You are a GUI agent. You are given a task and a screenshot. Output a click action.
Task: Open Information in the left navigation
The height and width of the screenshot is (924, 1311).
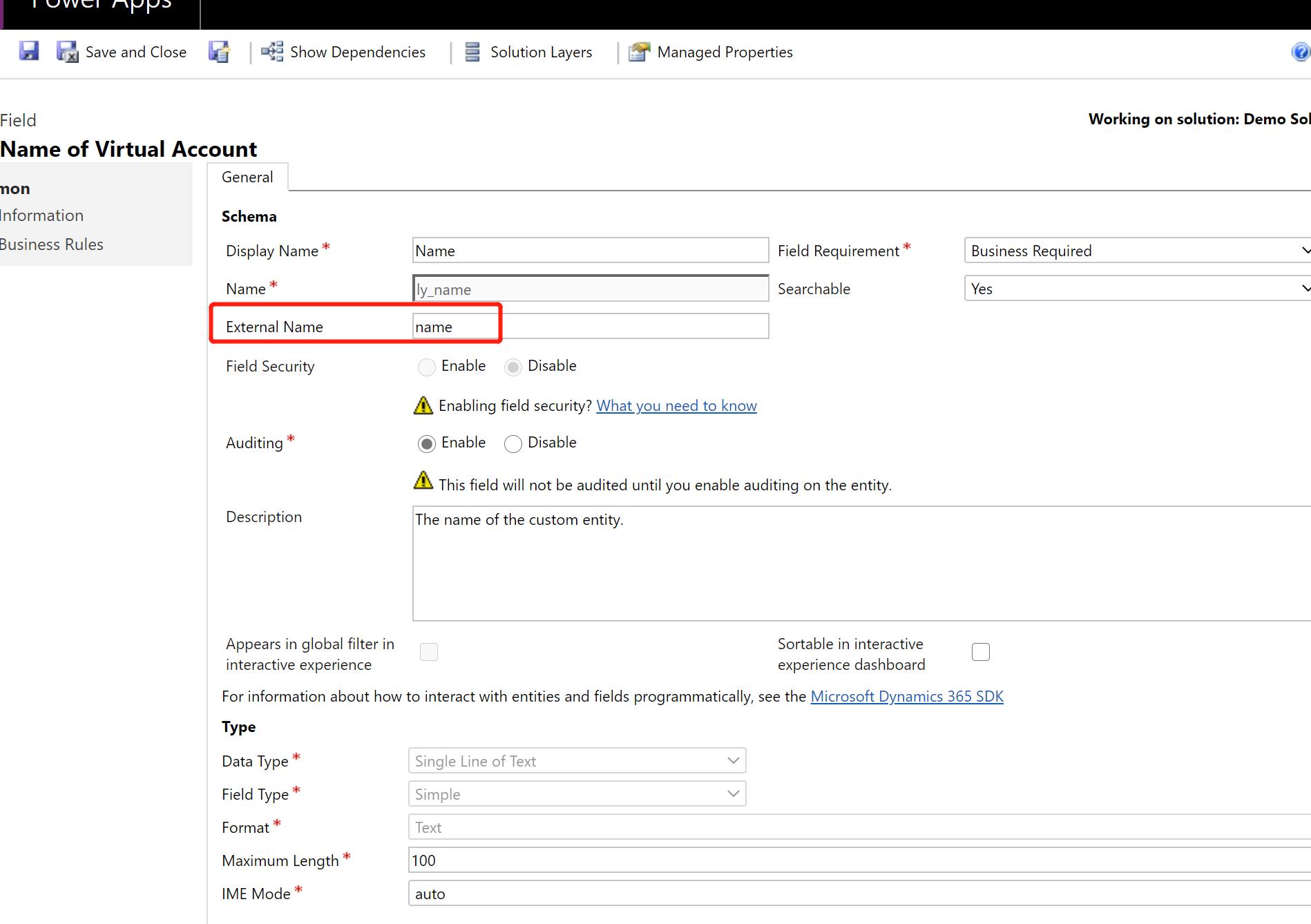pos(41,215)
